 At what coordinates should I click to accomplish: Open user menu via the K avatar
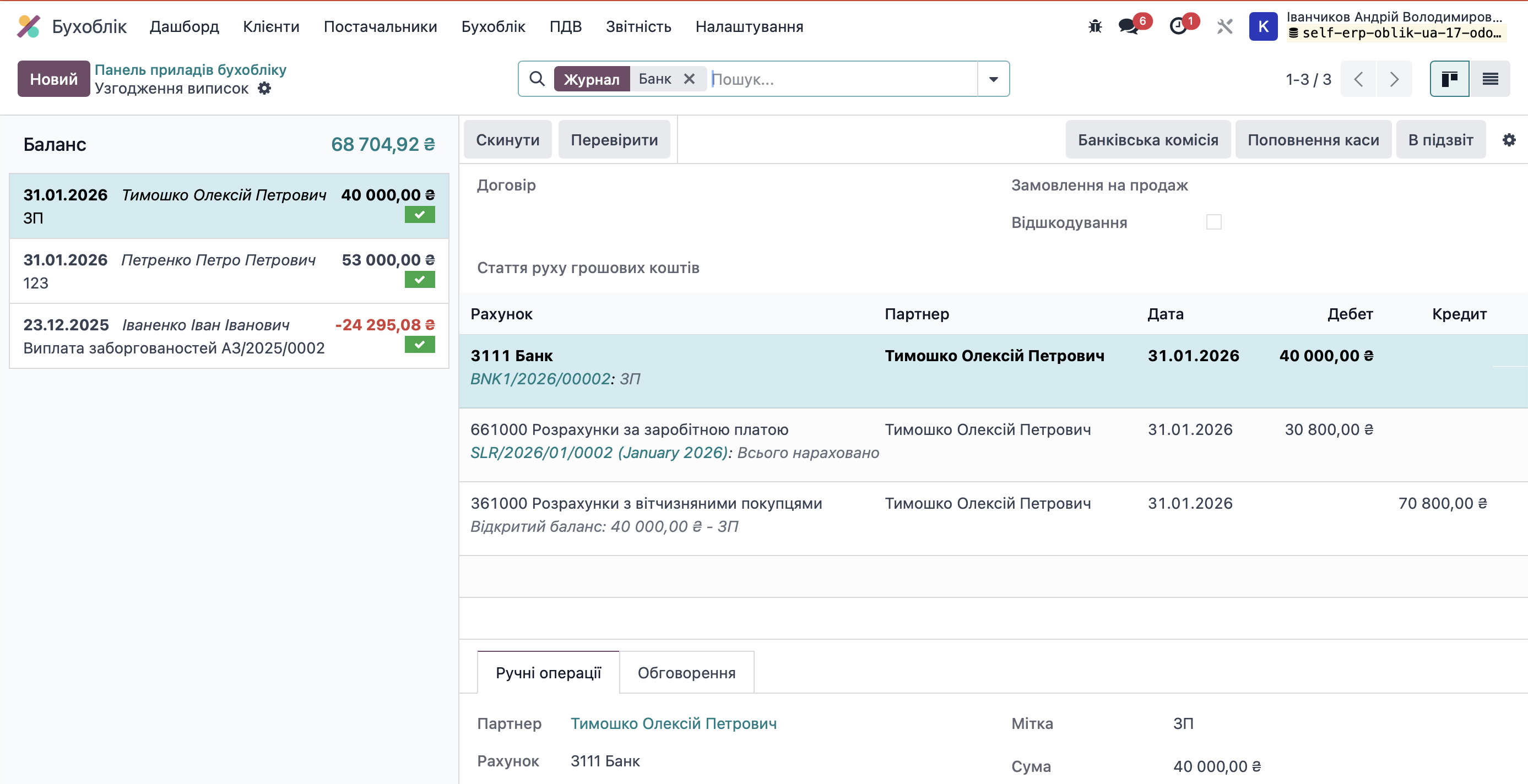(1263, 26)
